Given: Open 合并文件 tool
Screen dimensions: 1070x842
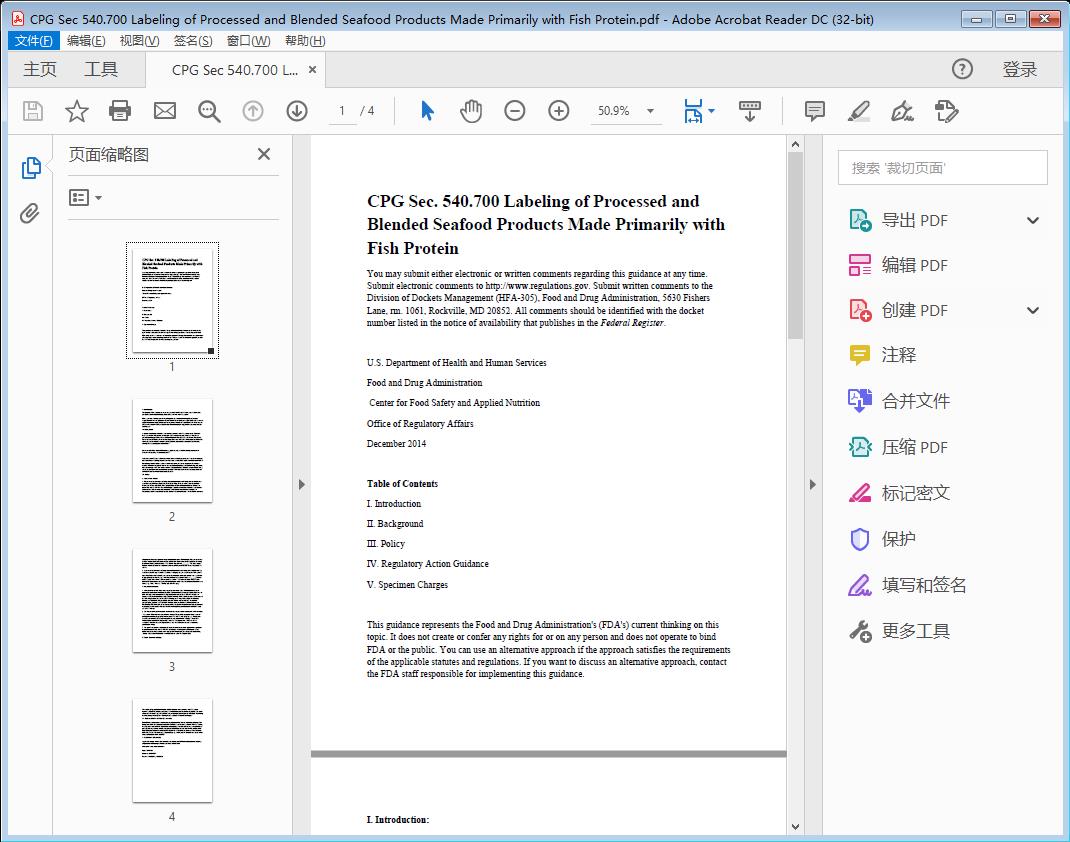Looking at the screenshot, I should [x=915, y=401].
